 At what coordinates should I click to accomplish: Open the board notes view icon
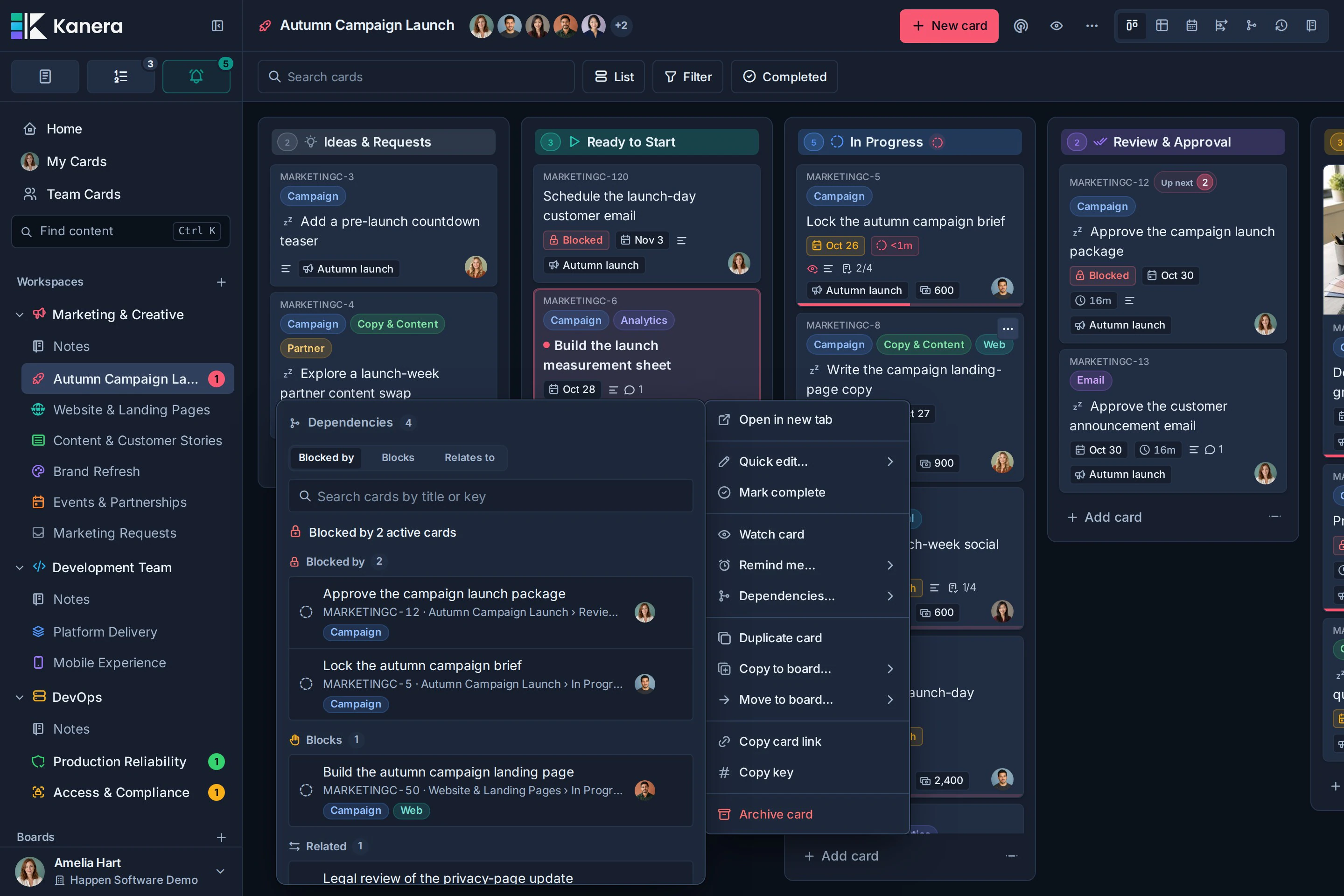click(1311, 26)
